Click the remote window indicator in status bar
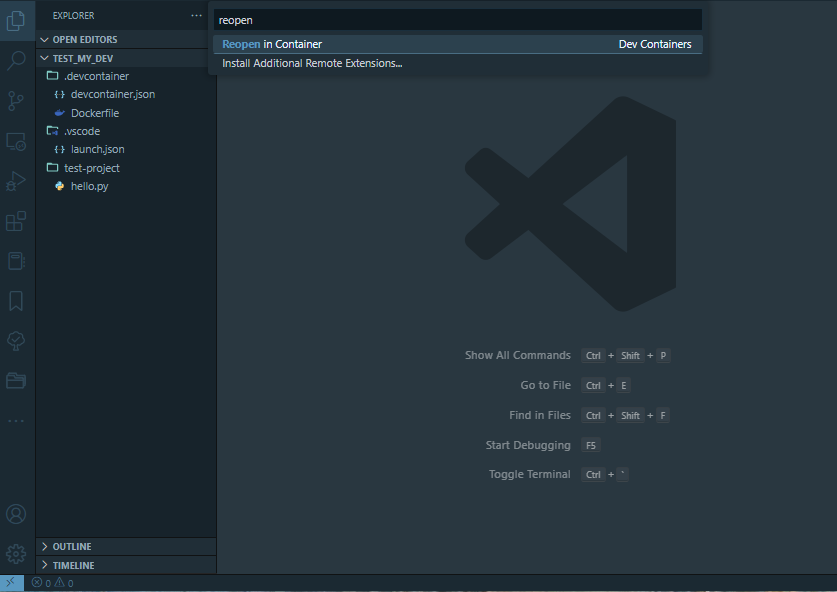The width and height of the screenshot is (837, 592). pyautogui.click(x=11, y=582)
